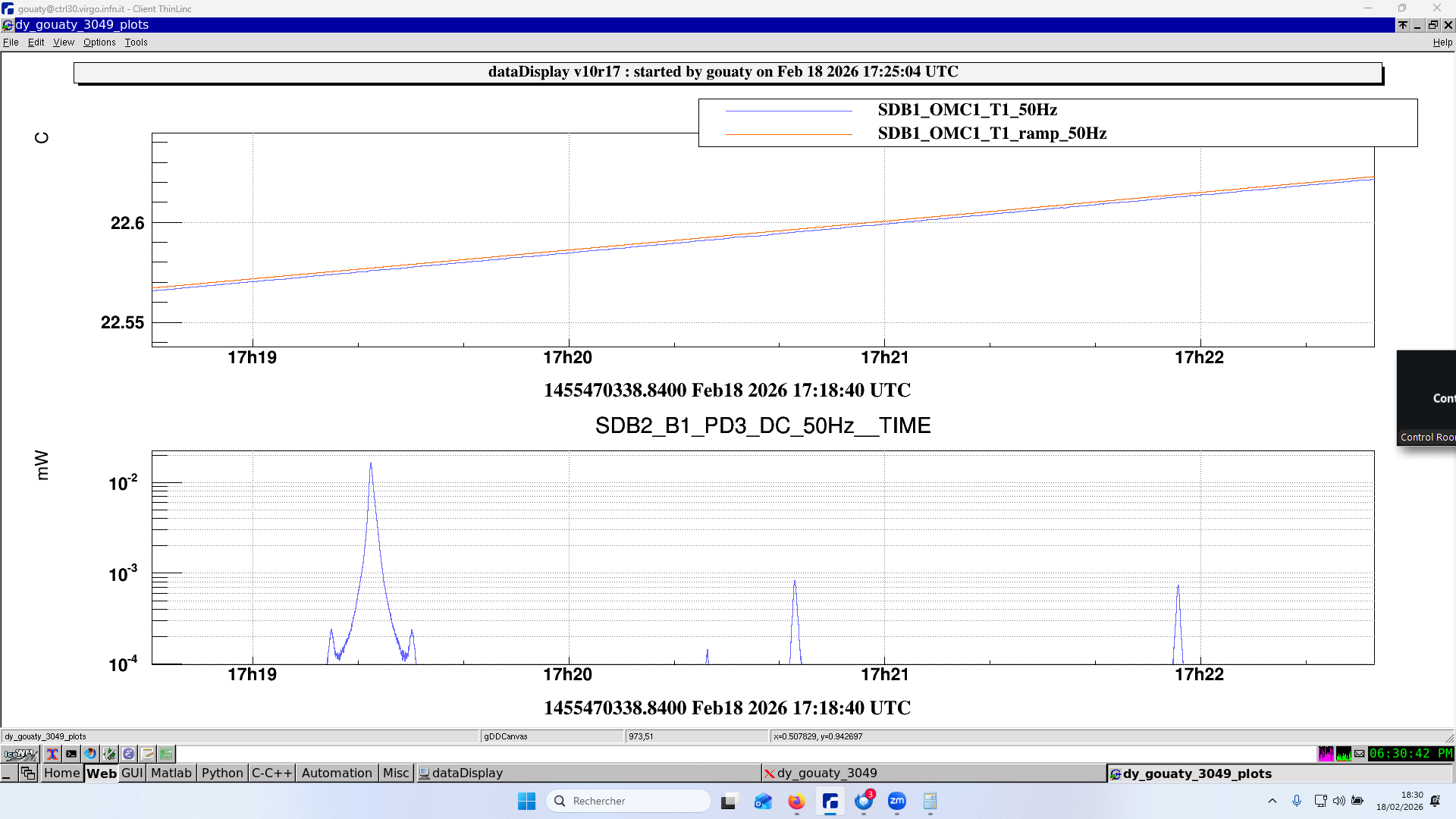This screenshot has height=819, width=1456.
Task: Click the magenta CPU monitor applet
Action: pyautogui.click(x=1326, y=754)
